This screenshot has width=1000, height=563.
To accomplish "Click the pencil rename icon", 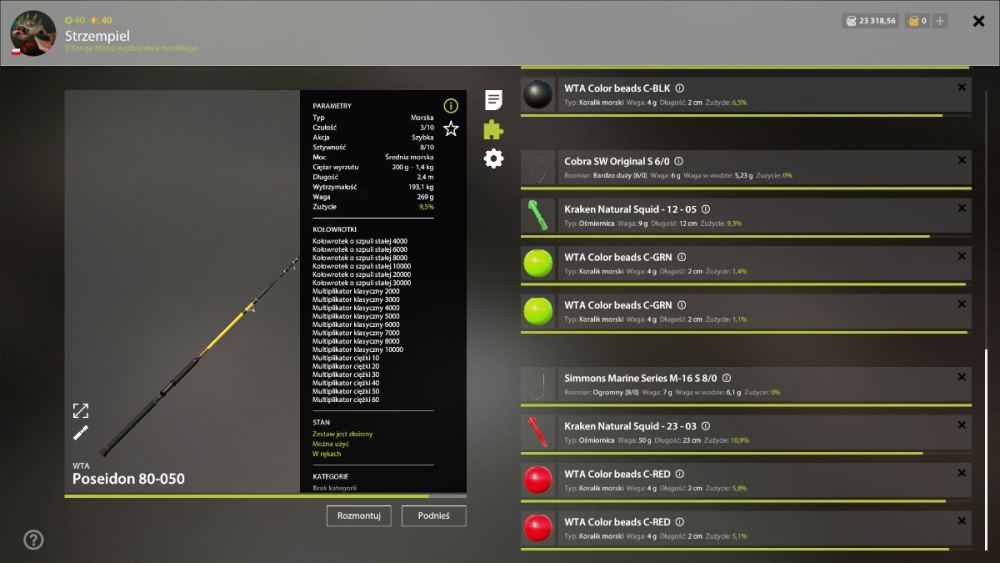I will (x=80, y=433).
